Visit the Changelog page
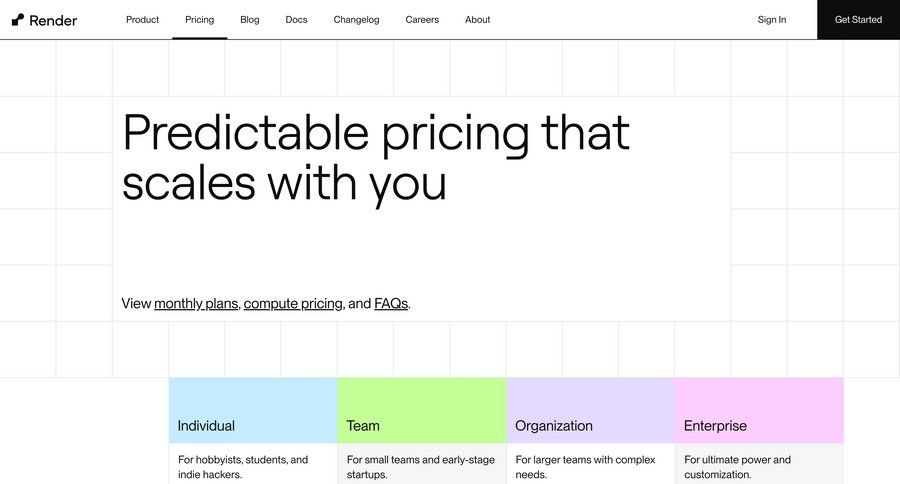The image size is (900, 484). click(356, 20)
